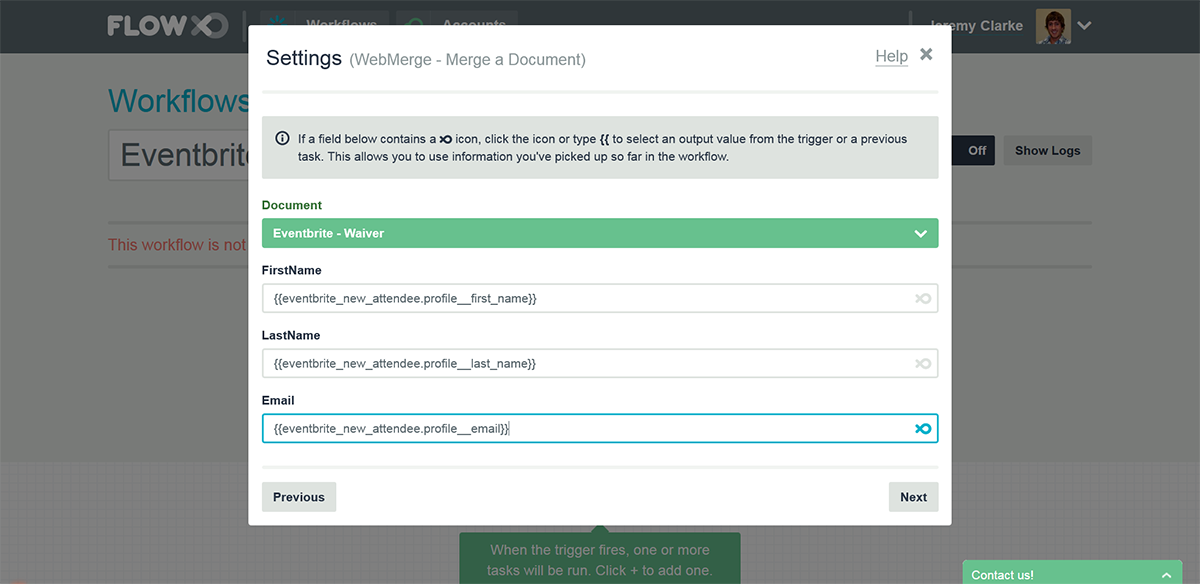The height and width of the screenshot is (584, 1200).
Task: Click the info icon in the hint box
Action: pyautogui.click(x=282, y=139)
